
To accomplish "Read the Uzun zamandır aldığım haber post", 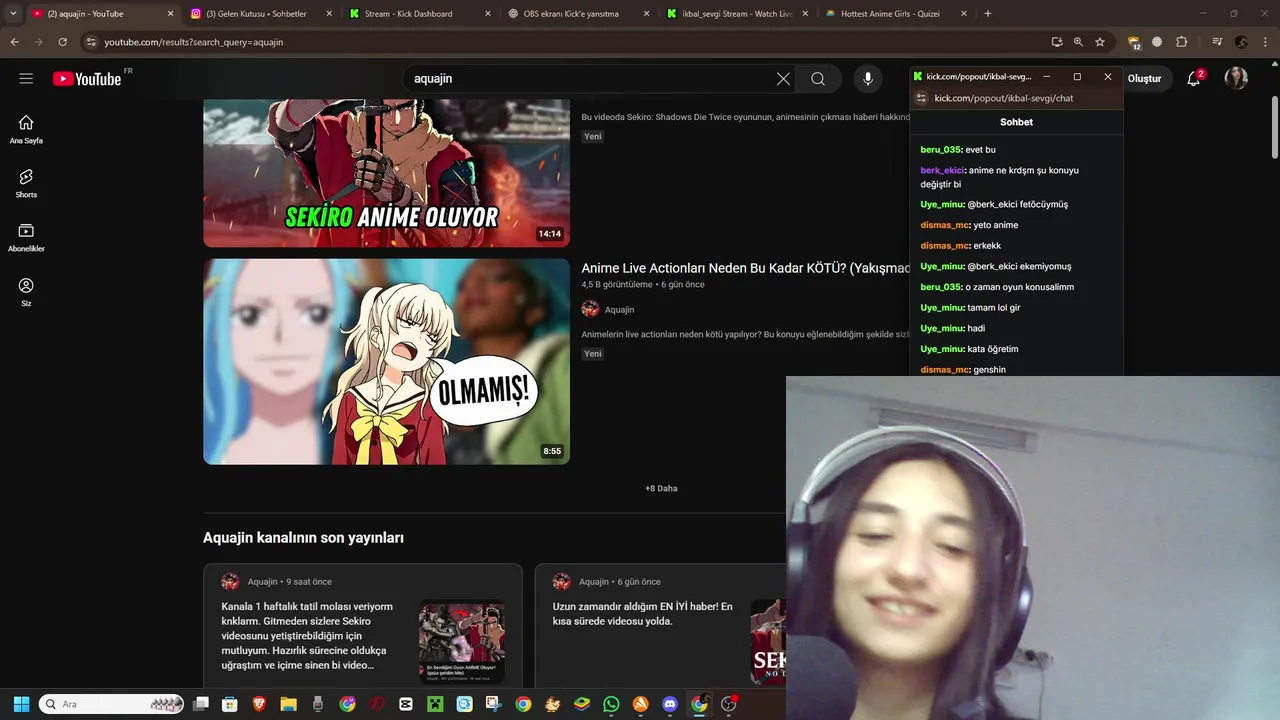I will tap(643, 614).
